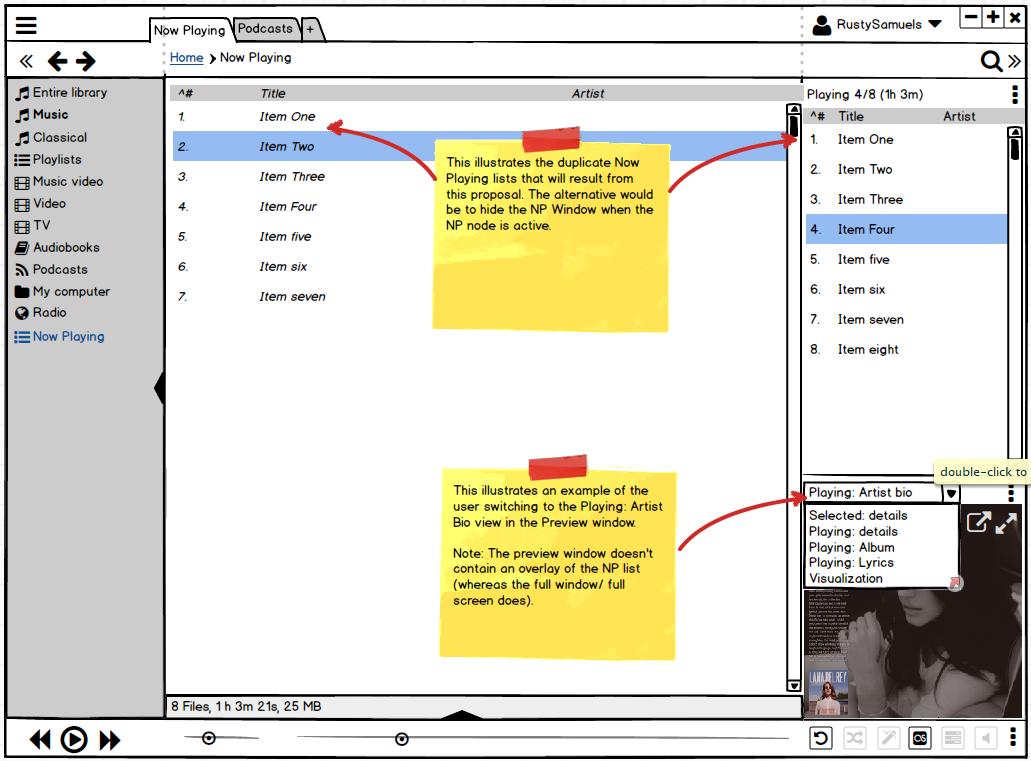Choose Playing: Lyrics from the list
1031x761 pixels.
(851, 563)
